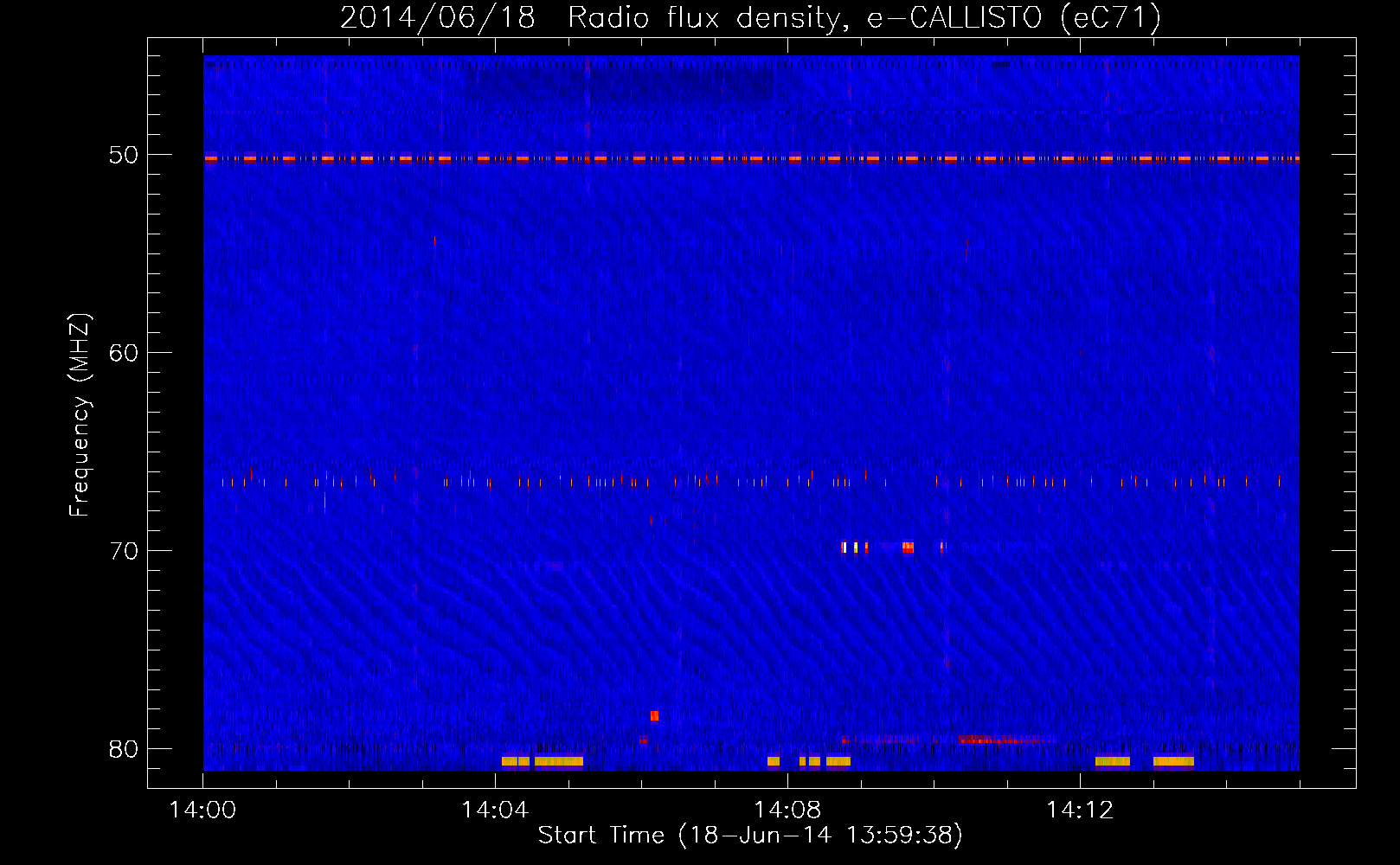Viewport: 1400px width, 865px height.
Task: Click the 14:04 time axis label
Action: click(495, 811)
